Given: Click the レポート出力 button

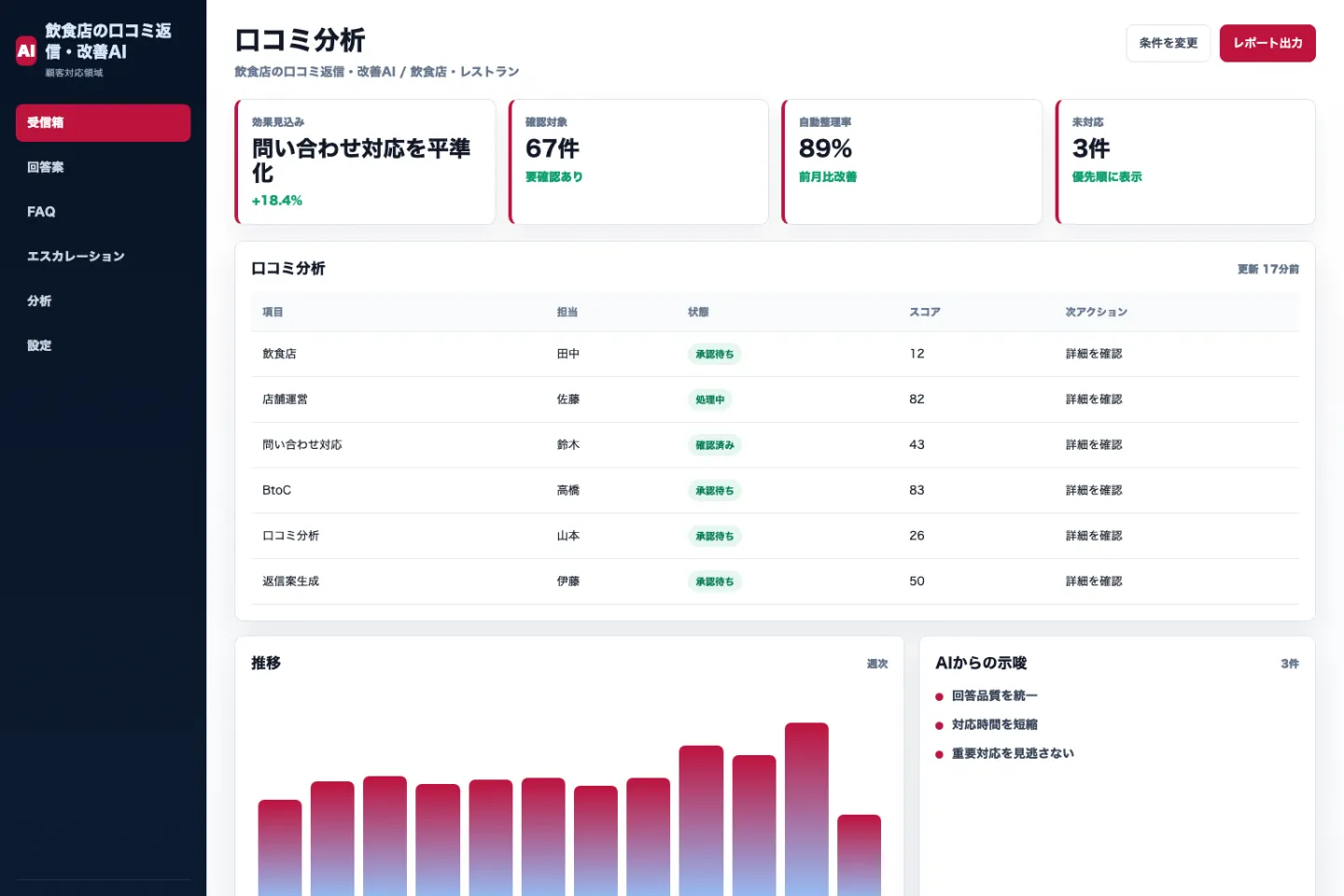Looking at the screenshot, I should pyautogui.click(x=1267, y=43).
